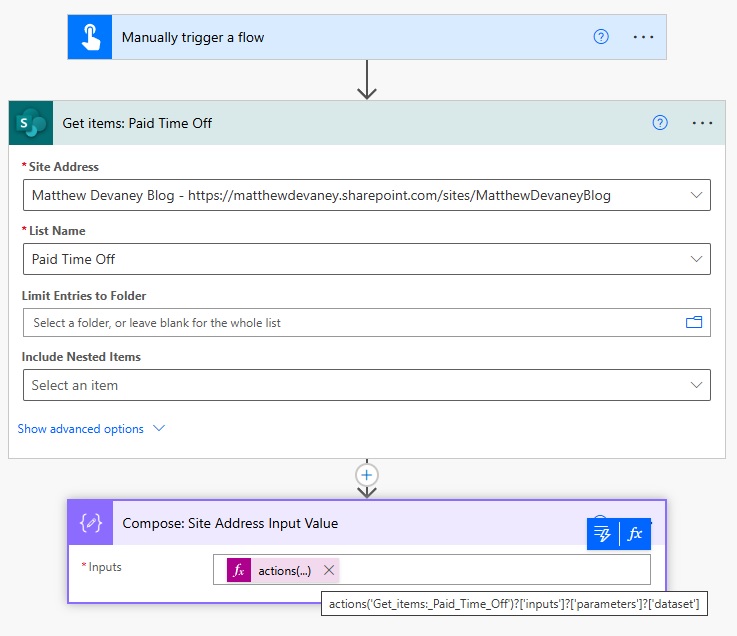Viewport: 737px width, 636px height.
Task: Click the Compose action icon
Action: 90,523
